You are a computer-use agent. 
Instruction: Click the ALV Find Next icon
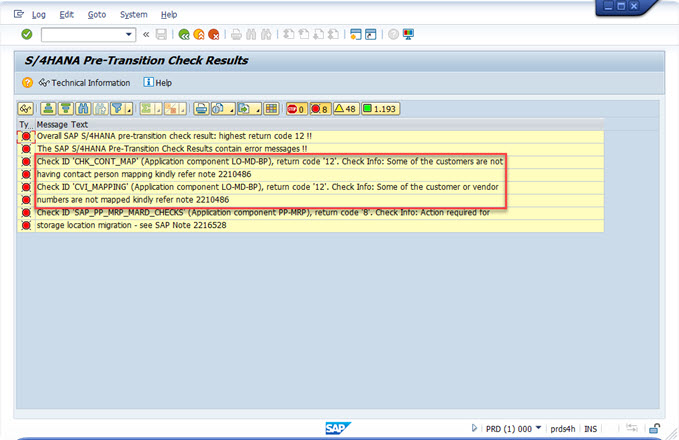click(100, 109)
